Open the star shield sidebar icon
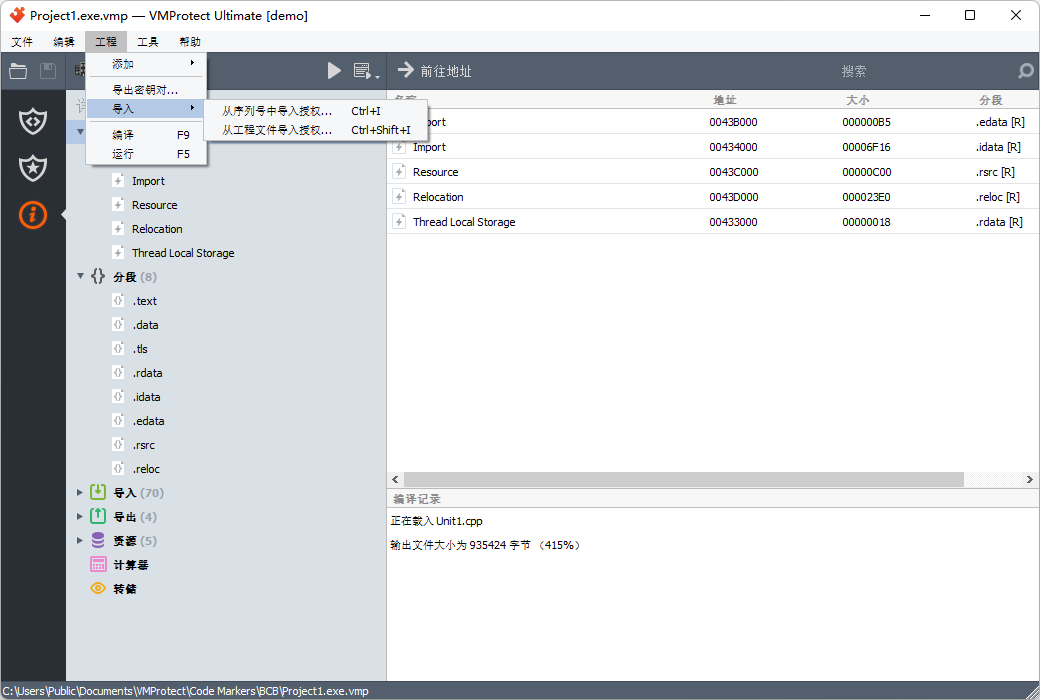The height and width of the screenshot is (700, 1040). click(32, 168)
